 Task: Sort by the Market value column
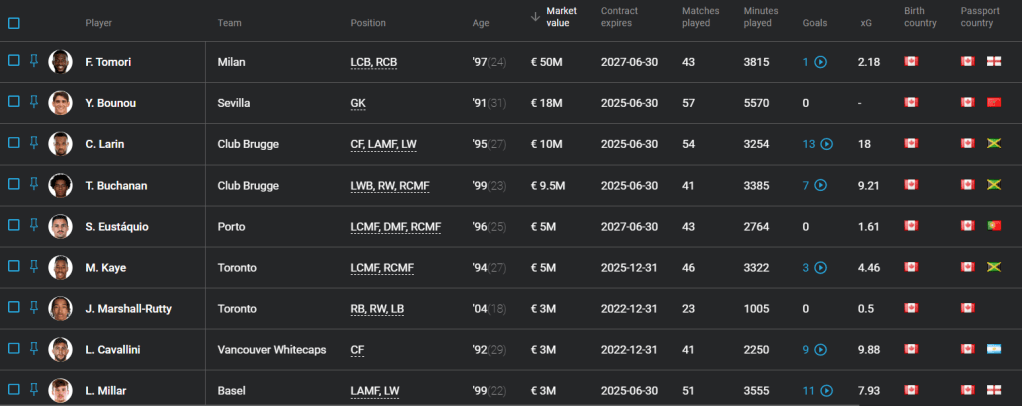coord(561,17)
